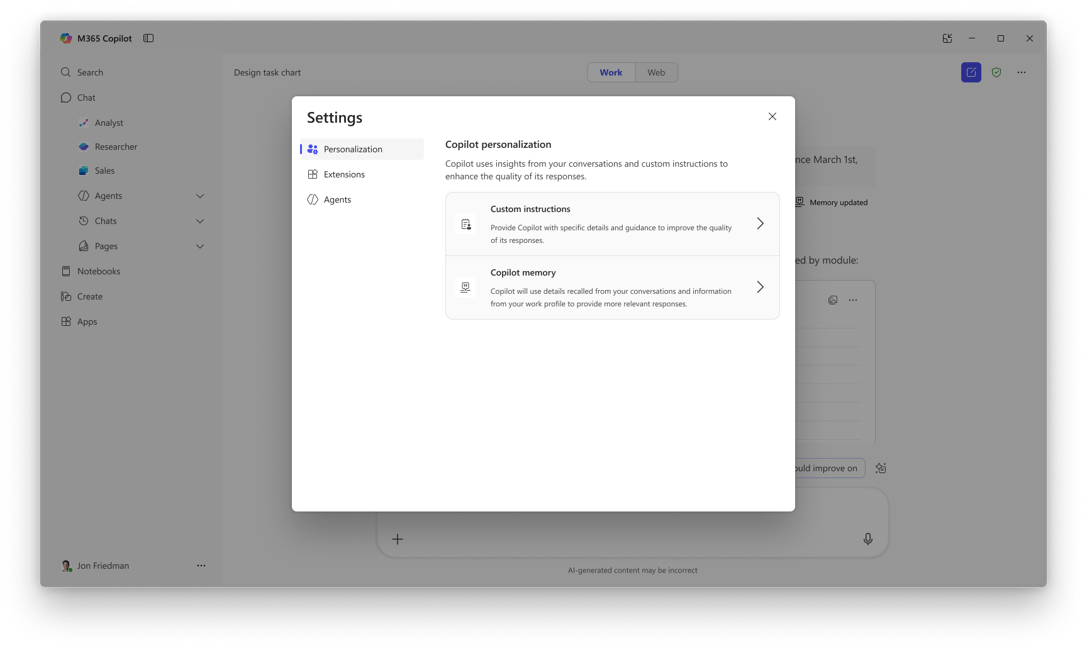Select Agents in Settings menu
Image resolution: width=1087 pixels, height=648 pixels.
click(x=362, y=200)
